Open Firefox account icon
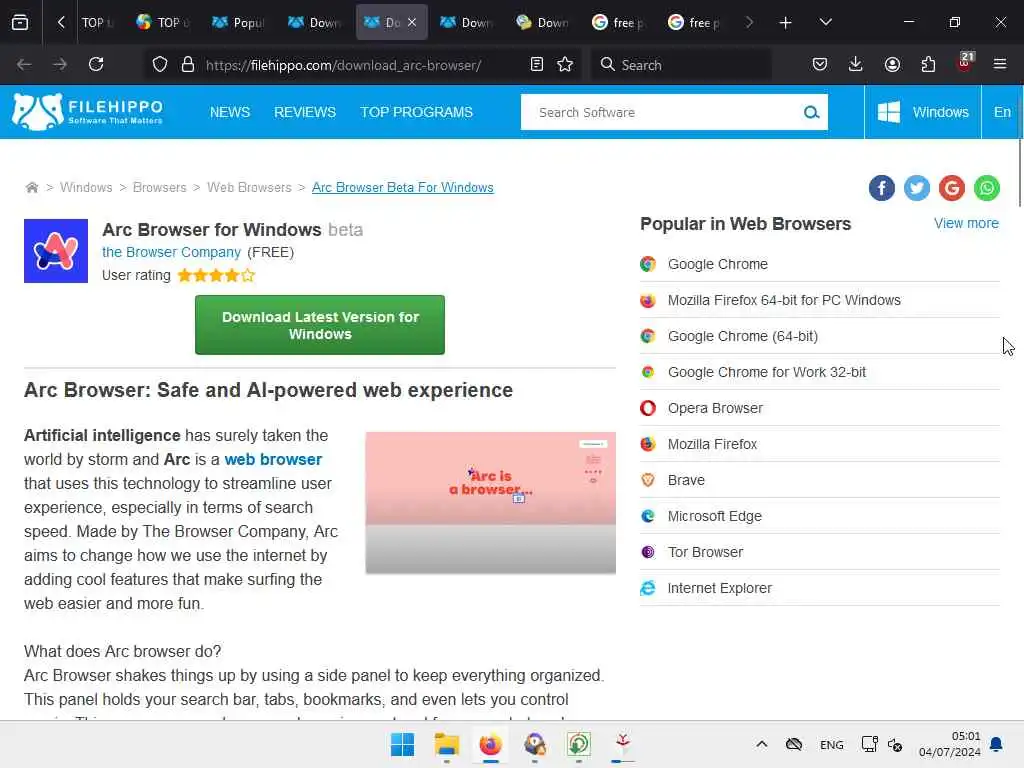Screen dimensions: 1024x768 (892, 64)
